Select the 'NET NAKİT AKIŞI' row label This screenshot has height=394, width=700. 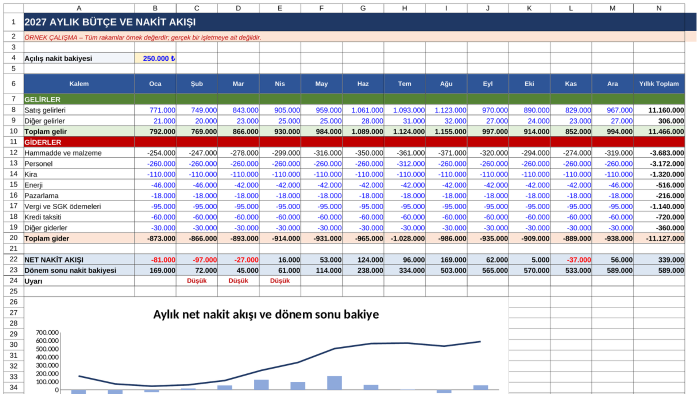79,259
